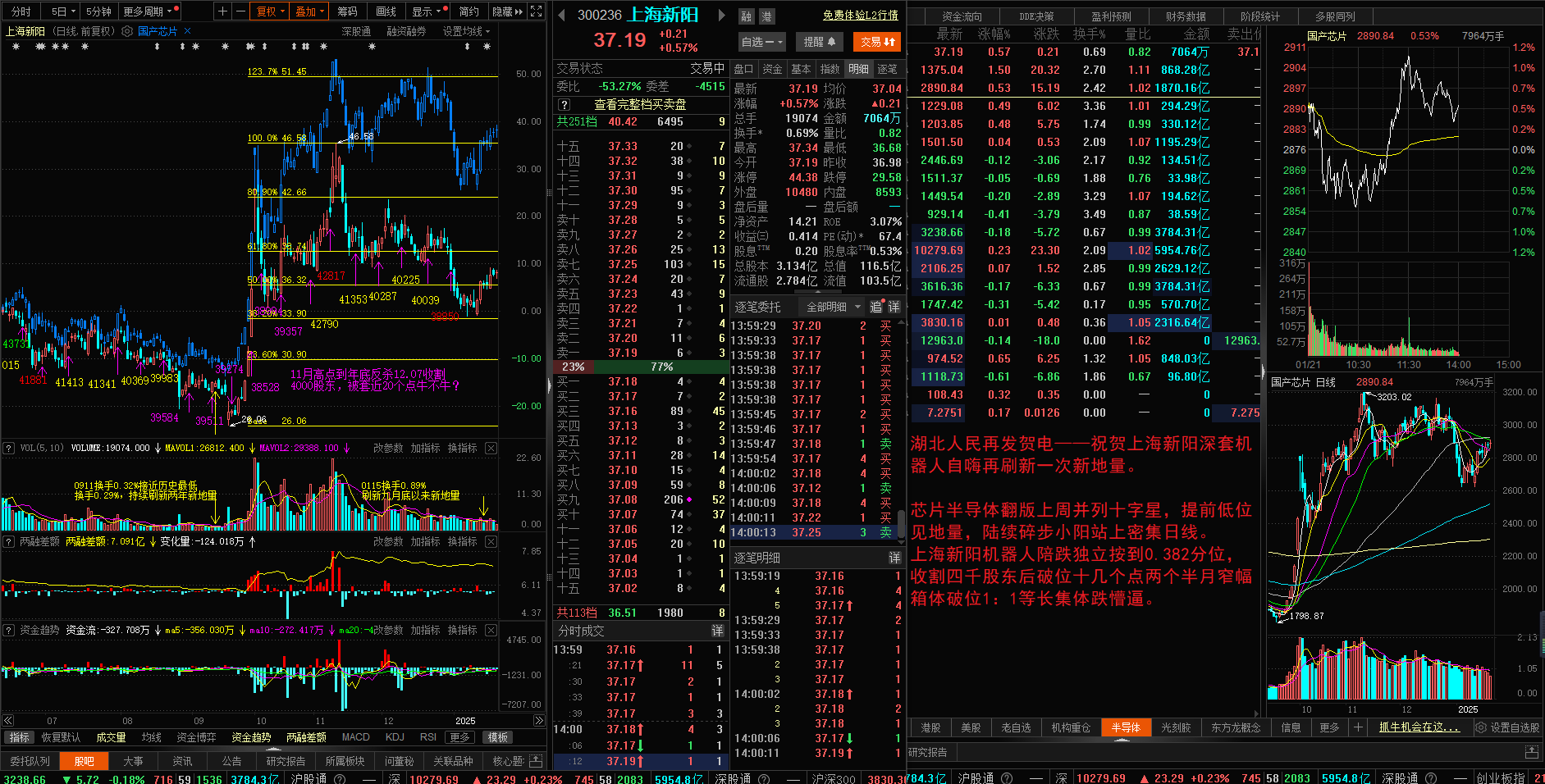Screen dimensions: 1545x784
Task: Open the 显示 display dropdown
Action: tap(427, 11)
